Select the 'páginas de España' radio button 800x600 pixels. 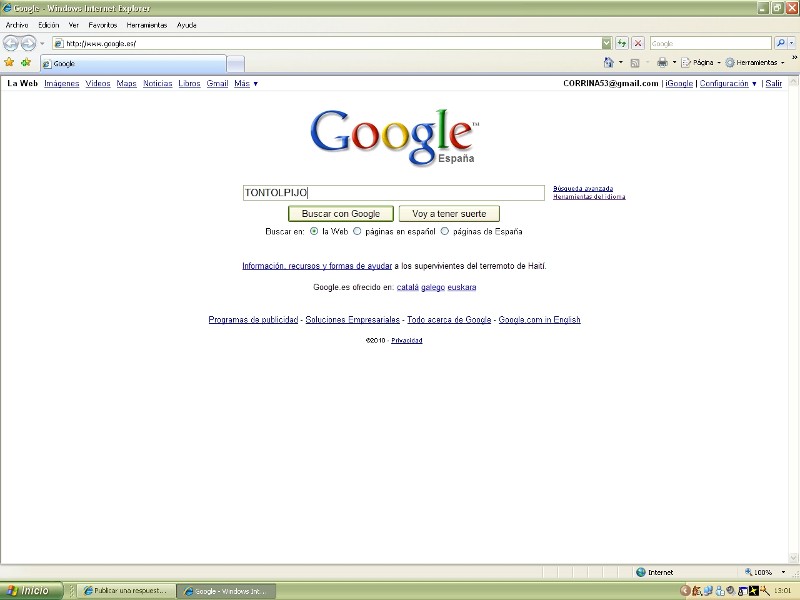[445, 231]
